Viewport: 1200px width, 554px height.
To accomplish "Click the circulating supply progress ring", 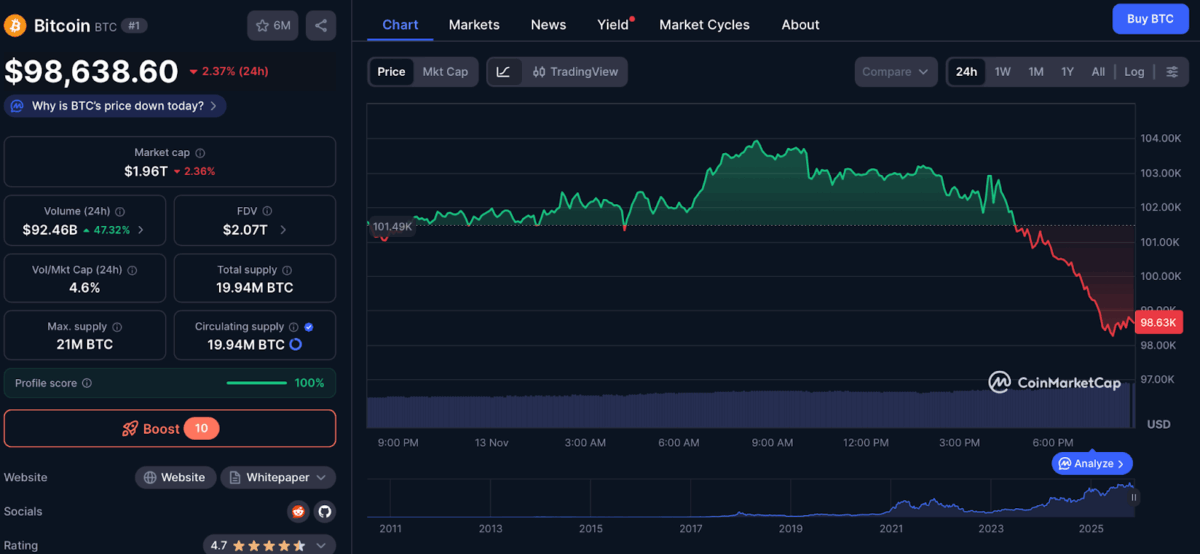I will tap(296, 344).
